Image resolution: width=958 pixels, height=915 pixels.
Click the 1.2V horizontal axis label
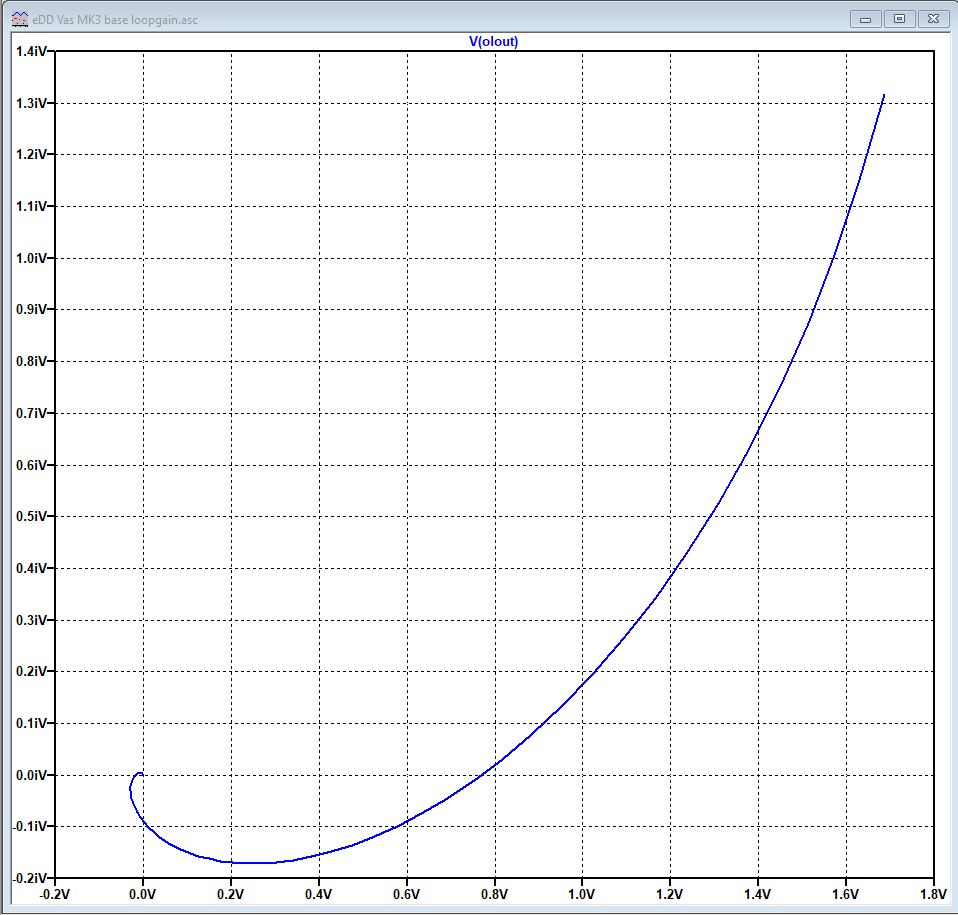coord(670,894)
